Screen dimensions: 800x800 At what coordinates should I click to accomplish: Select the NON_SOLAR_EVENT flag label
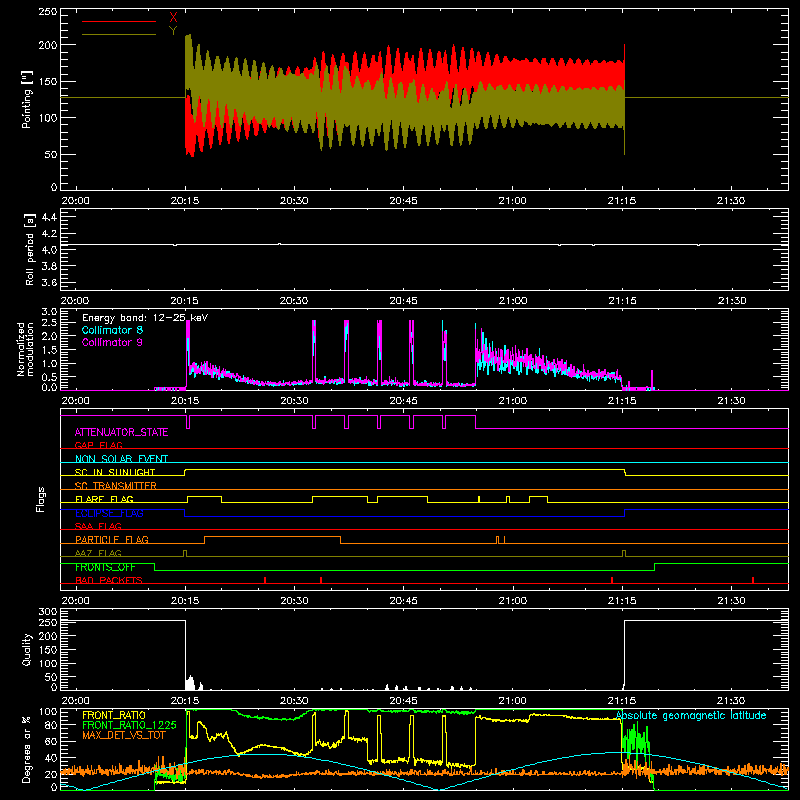(121, 459)
